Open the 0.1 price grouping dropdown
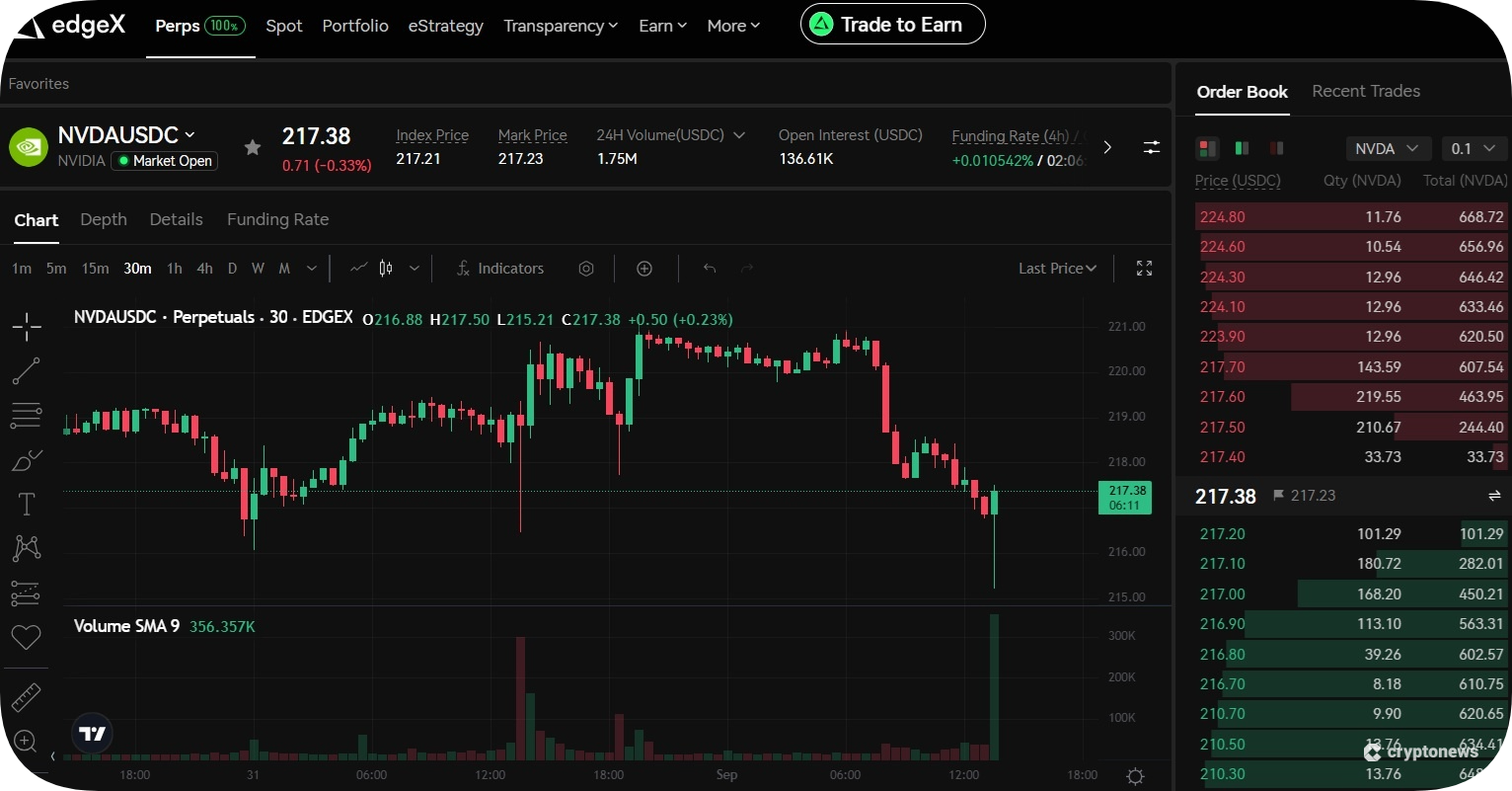The image size is (1512, 791). (x=1474, y=148)
